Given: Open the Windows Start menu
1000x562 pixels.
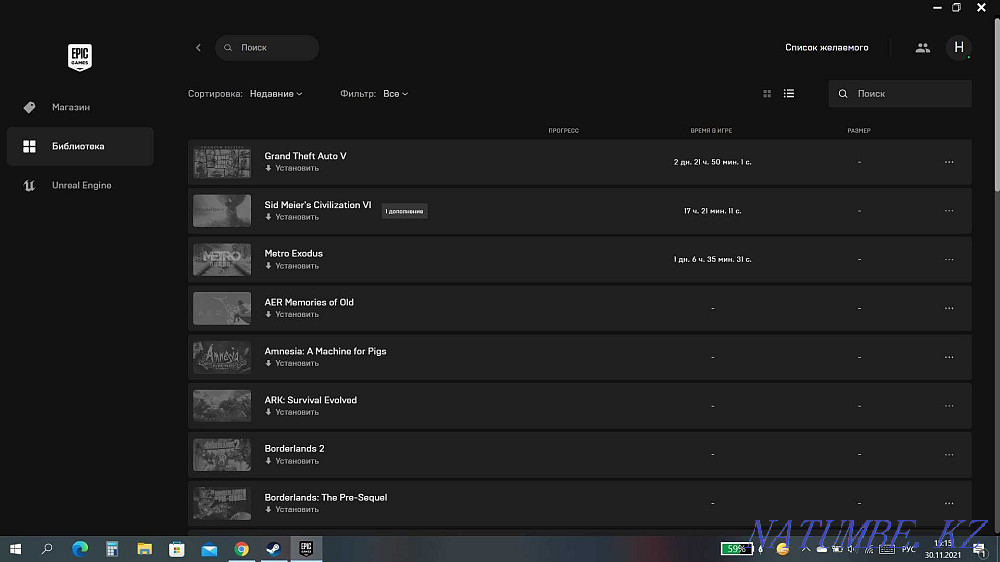Looking at the screenshot, I should 16,549.
